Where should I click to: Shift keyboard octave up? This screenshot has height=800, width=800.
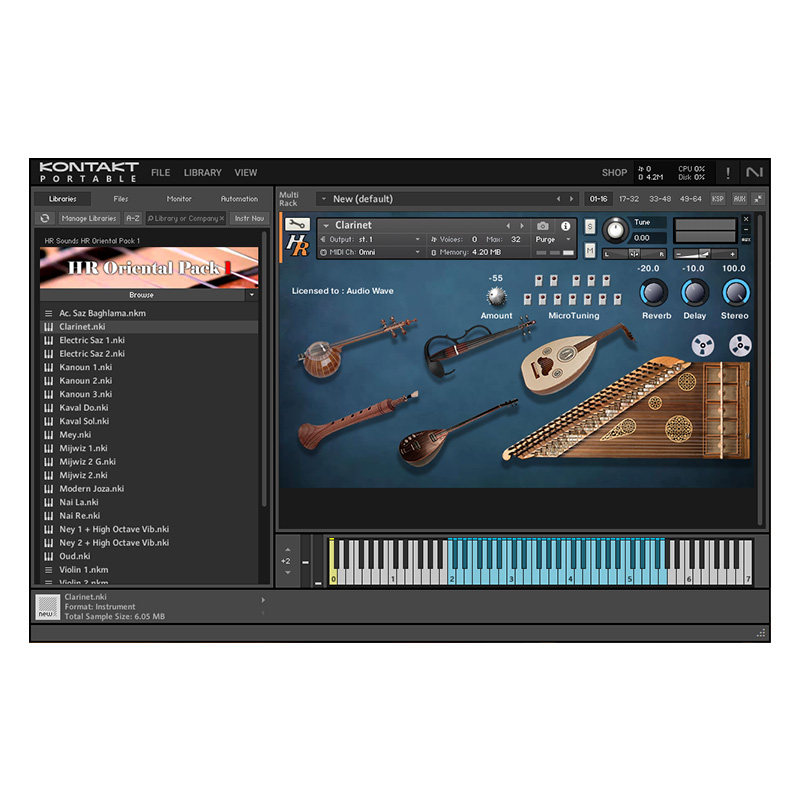click(288, 549)
